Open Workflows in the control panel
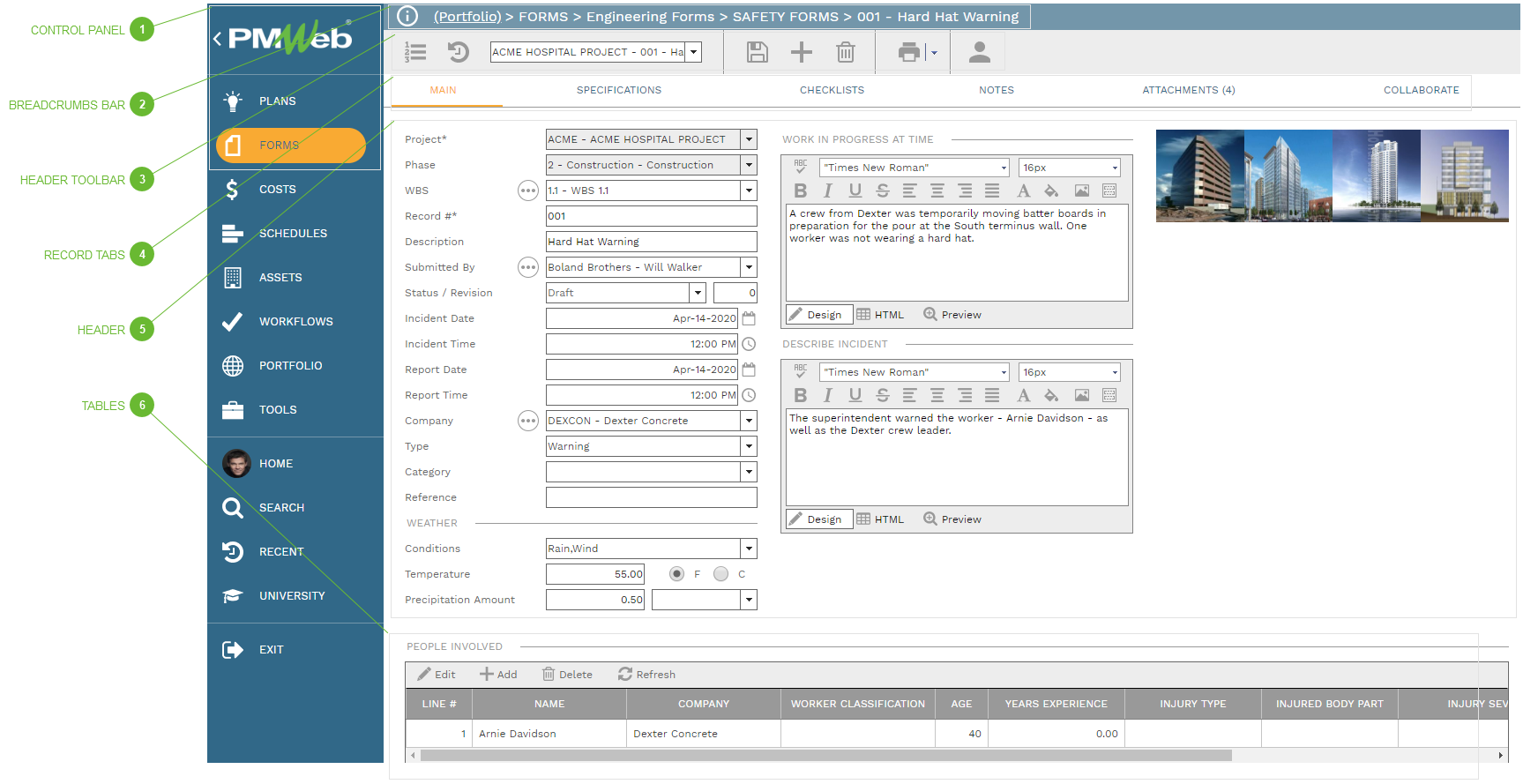Viewport: 1523px width, 784px height. (x=295, y=321)
